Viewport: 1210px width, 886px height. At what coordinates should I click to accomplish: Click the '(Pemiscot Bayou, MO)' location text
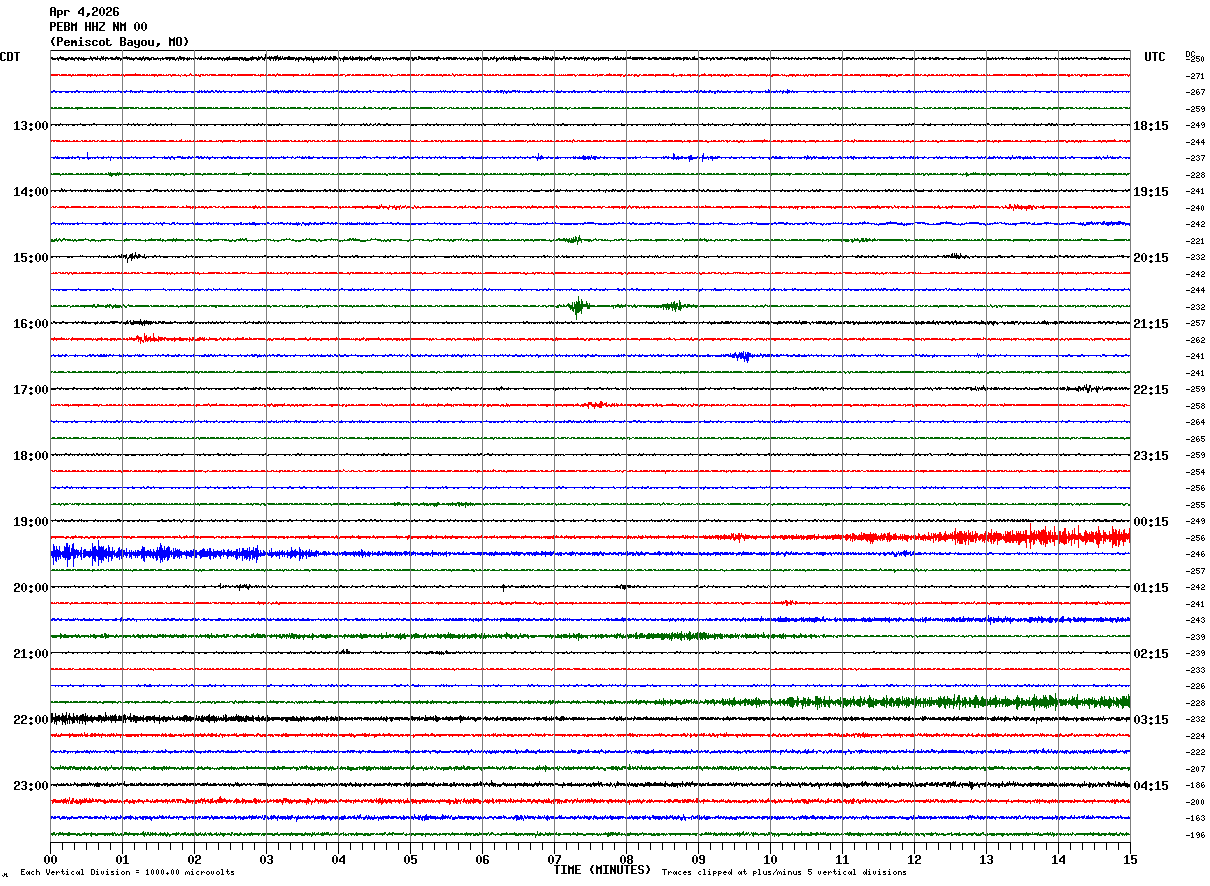tap(118, 42)
